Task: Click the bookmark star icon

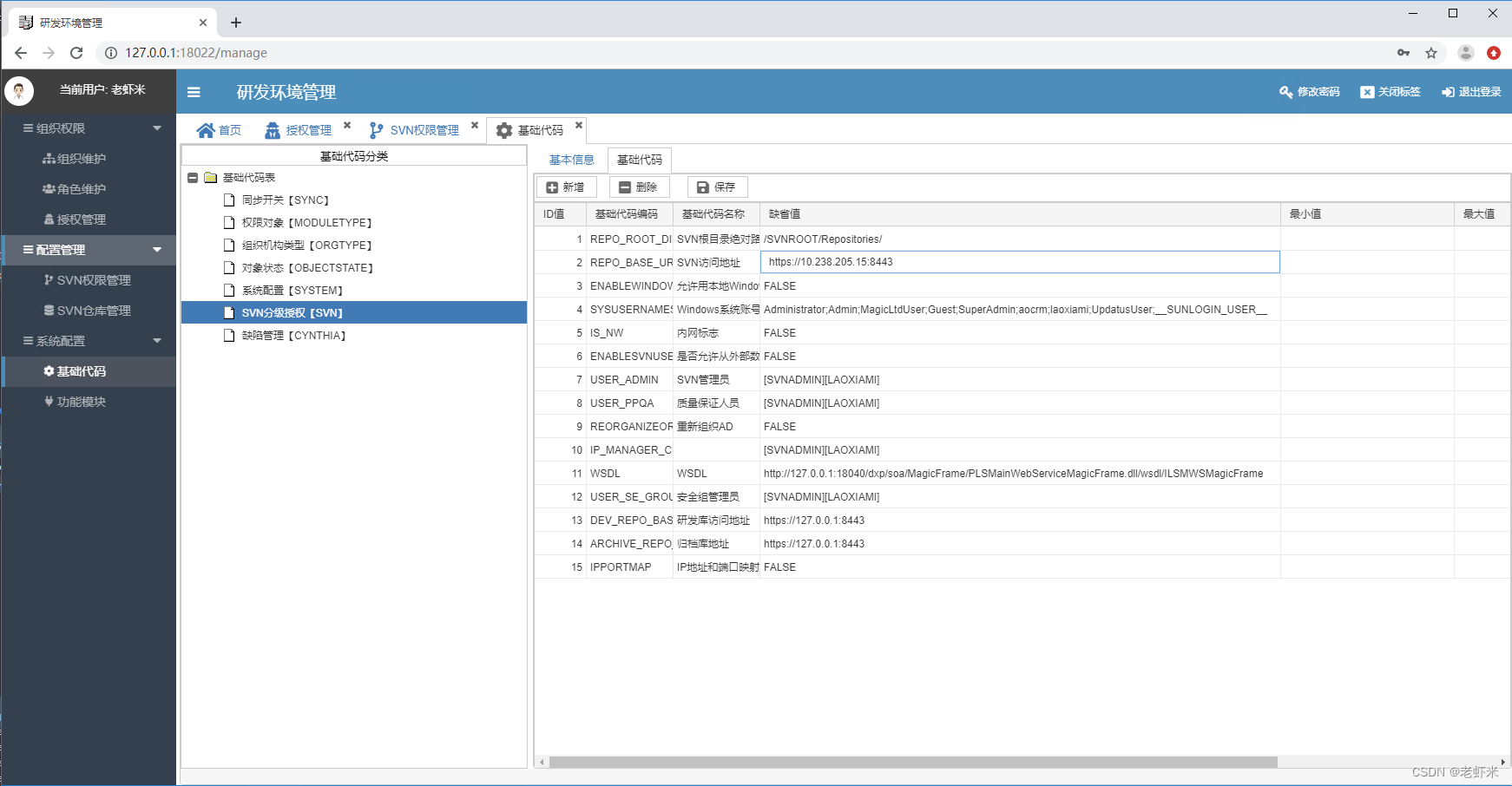Action: [1431, 53]
